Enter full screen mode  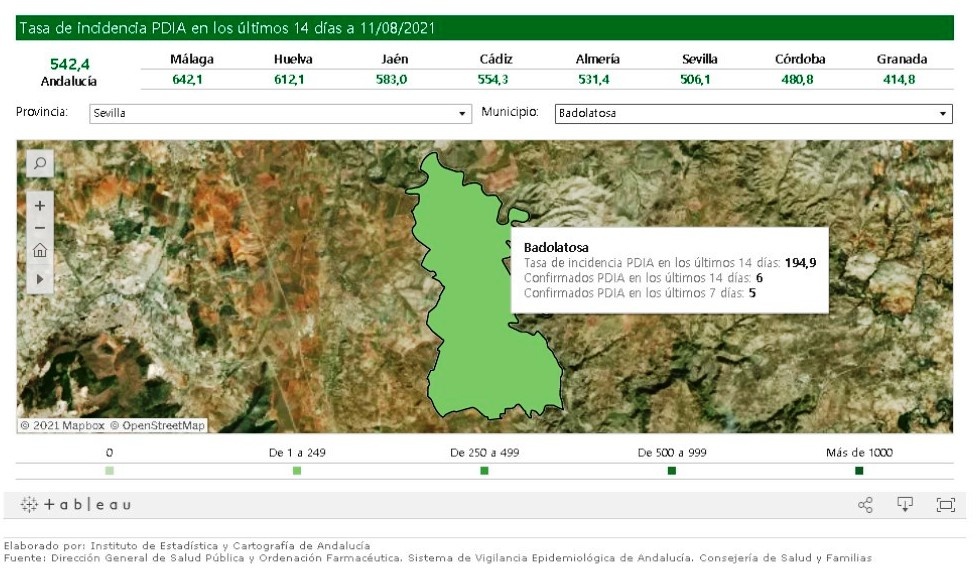coord(945,505)
